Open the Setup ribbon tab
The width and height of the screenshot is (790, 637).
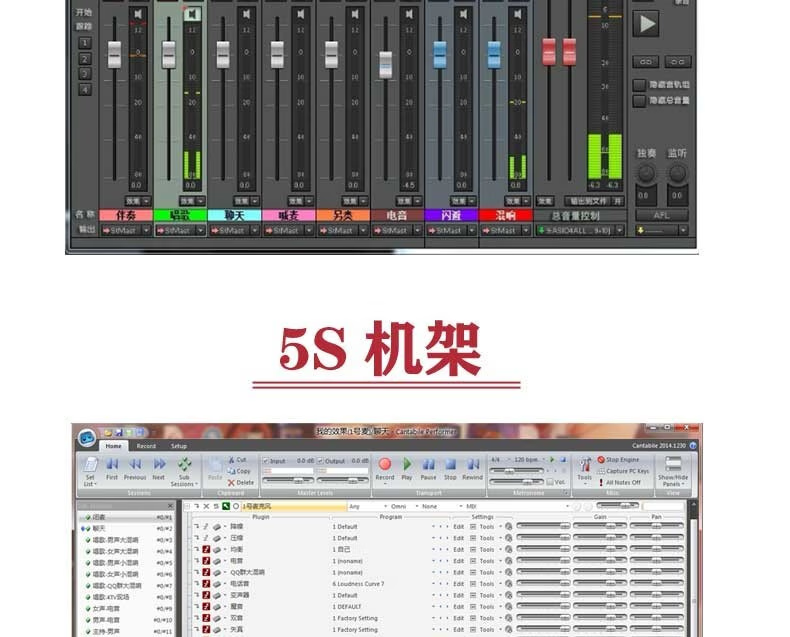click(x=178, y=446)
